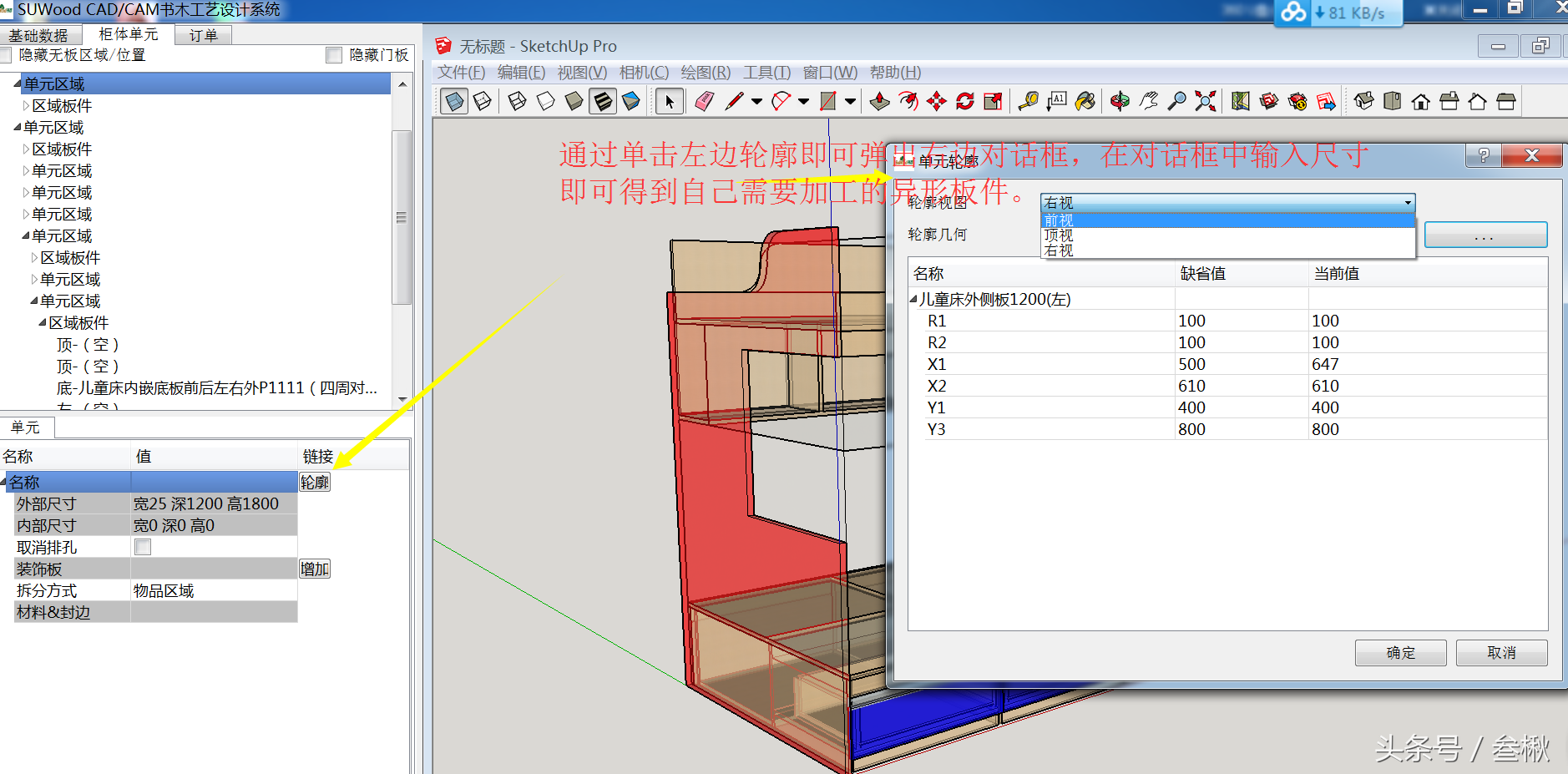Pick the Text label tool
Image resolution: width=1568 pixels, height=774 pixels.
pos(1057,101)
